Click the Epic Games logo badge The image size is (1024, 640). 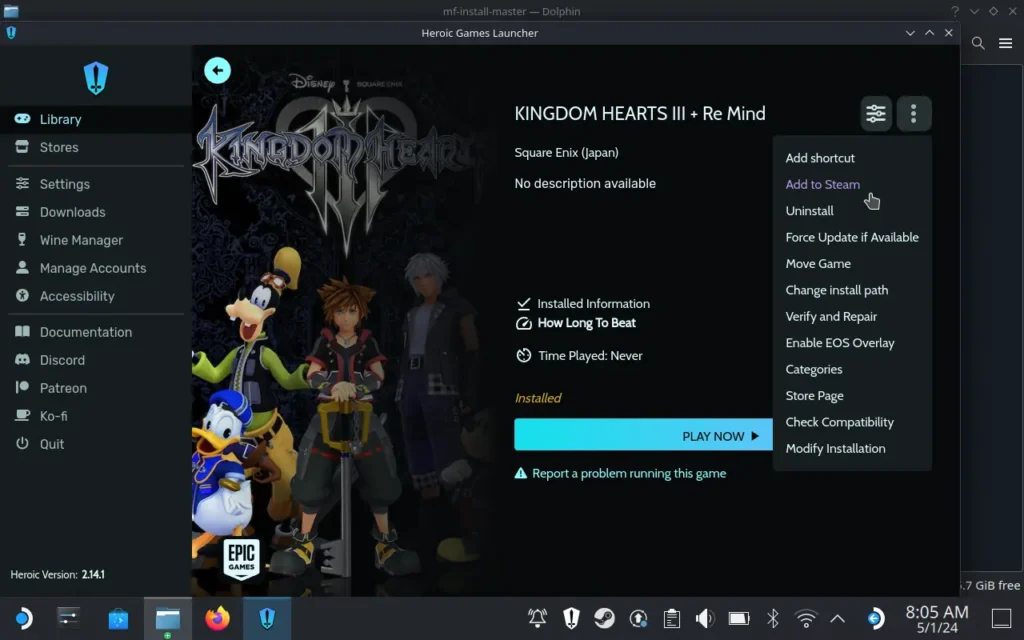click(242, 559)
